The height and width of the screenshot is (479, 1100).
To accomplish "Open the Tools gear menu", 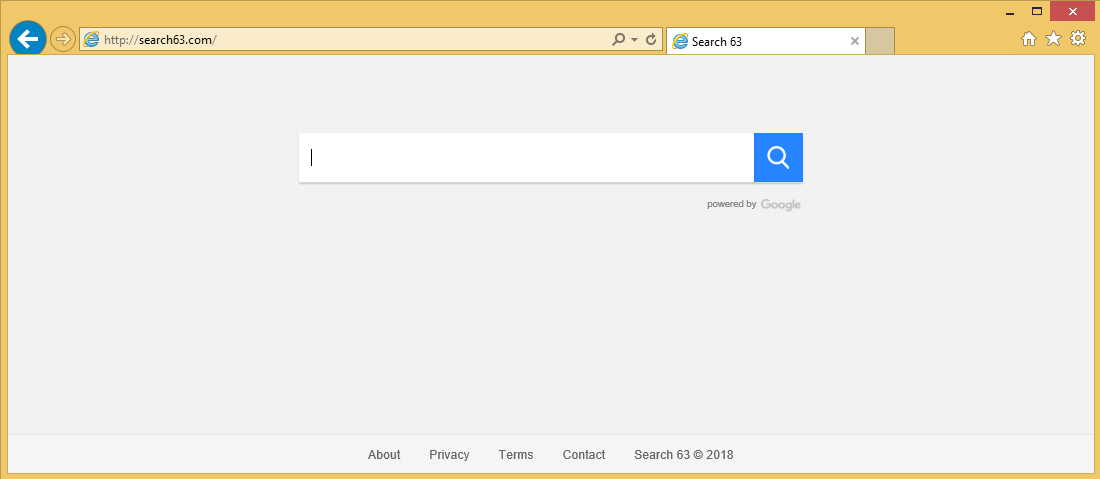I will [x=1078, y=39].
